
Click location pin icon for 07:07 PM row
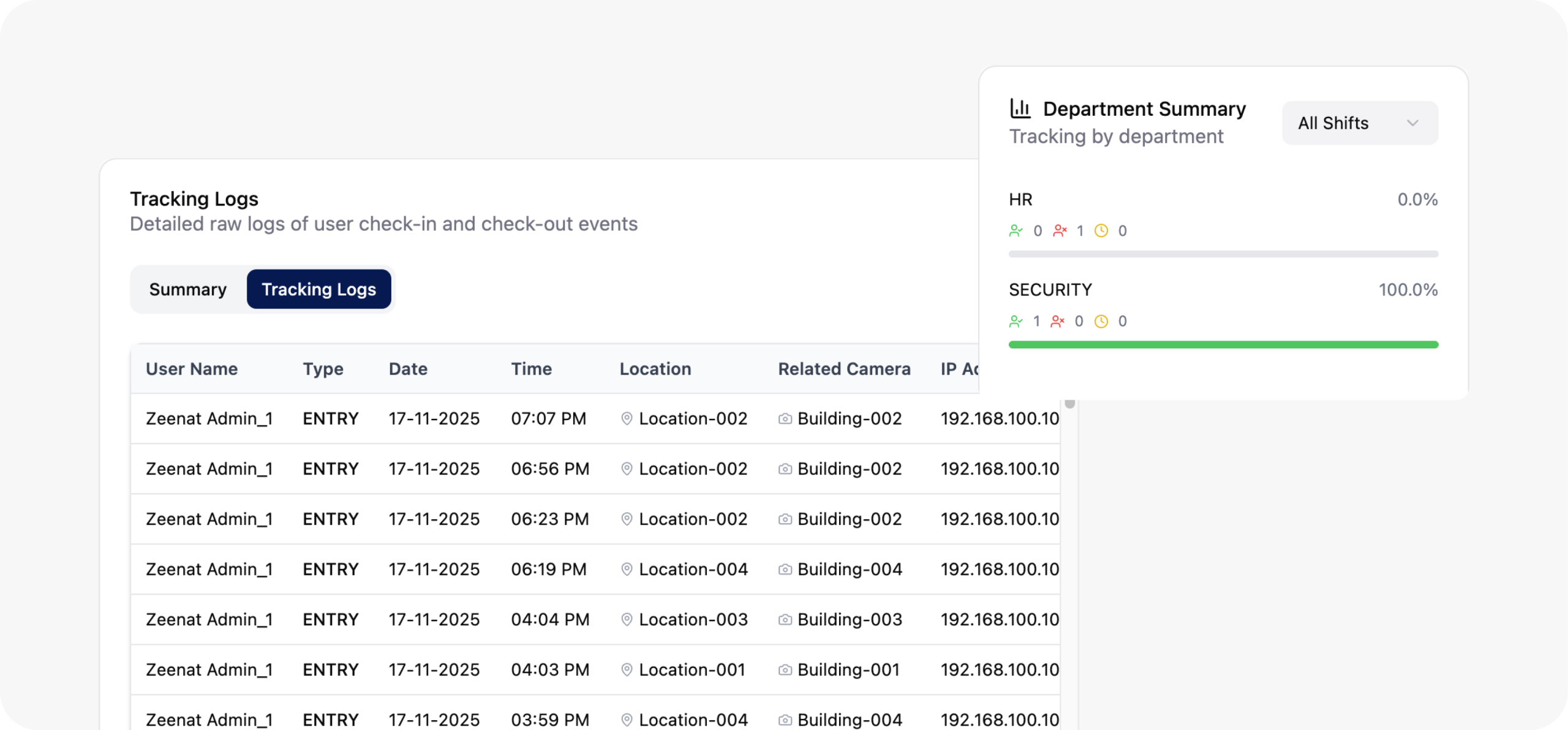coord(627,419)
